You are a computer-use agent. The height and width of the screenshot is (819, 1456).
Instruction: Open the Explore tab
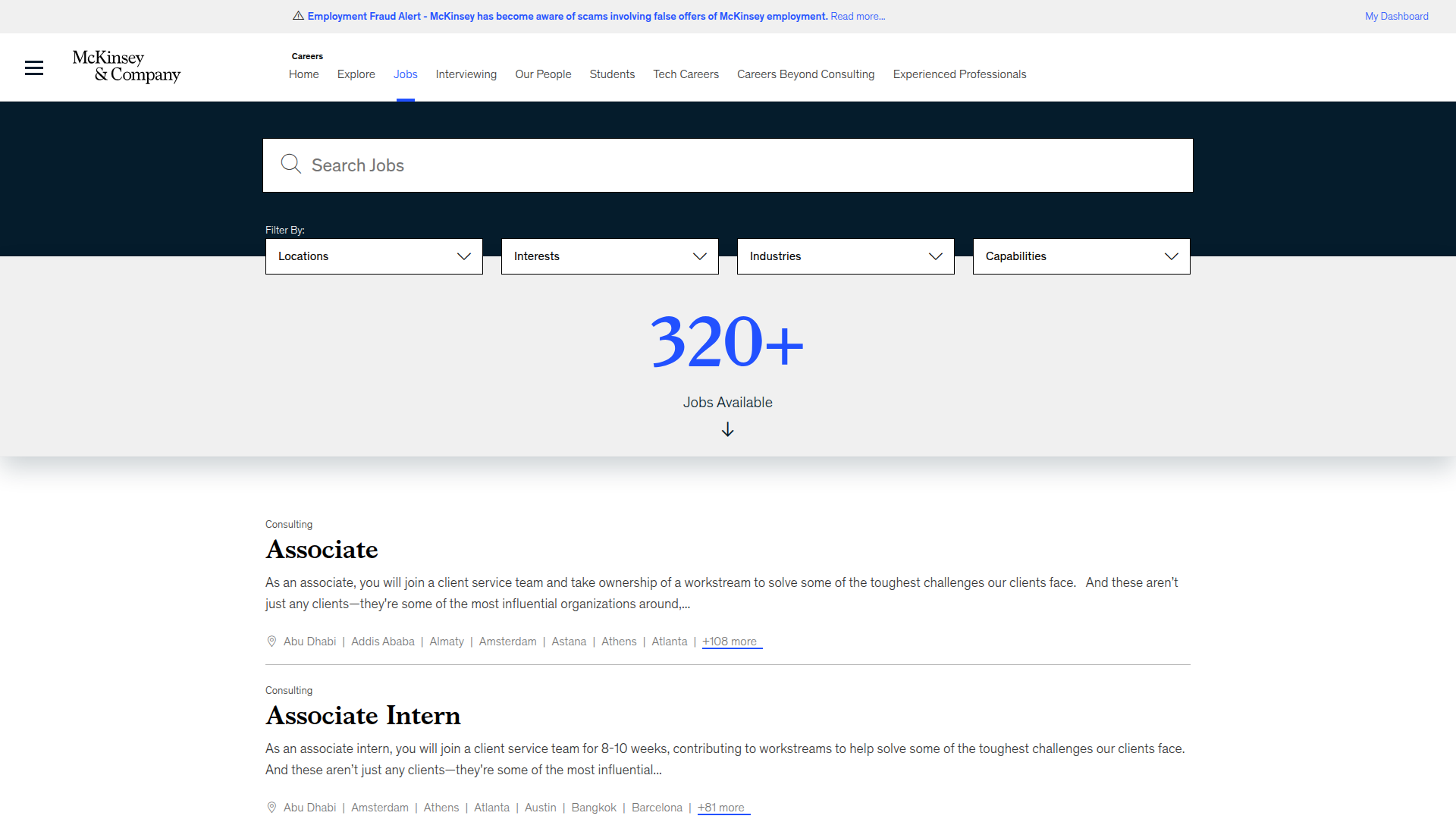coord(356,74)
